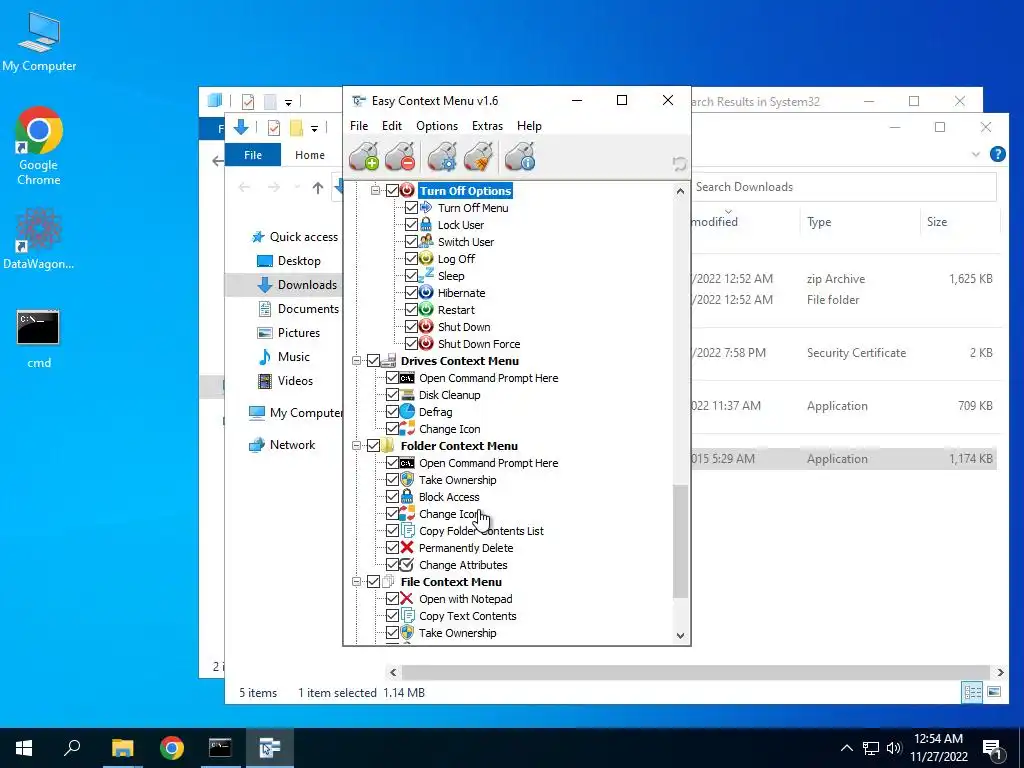Click the red X Permanently Delete icon
This screenshot has width=1024, height=768.
(407, 547)
